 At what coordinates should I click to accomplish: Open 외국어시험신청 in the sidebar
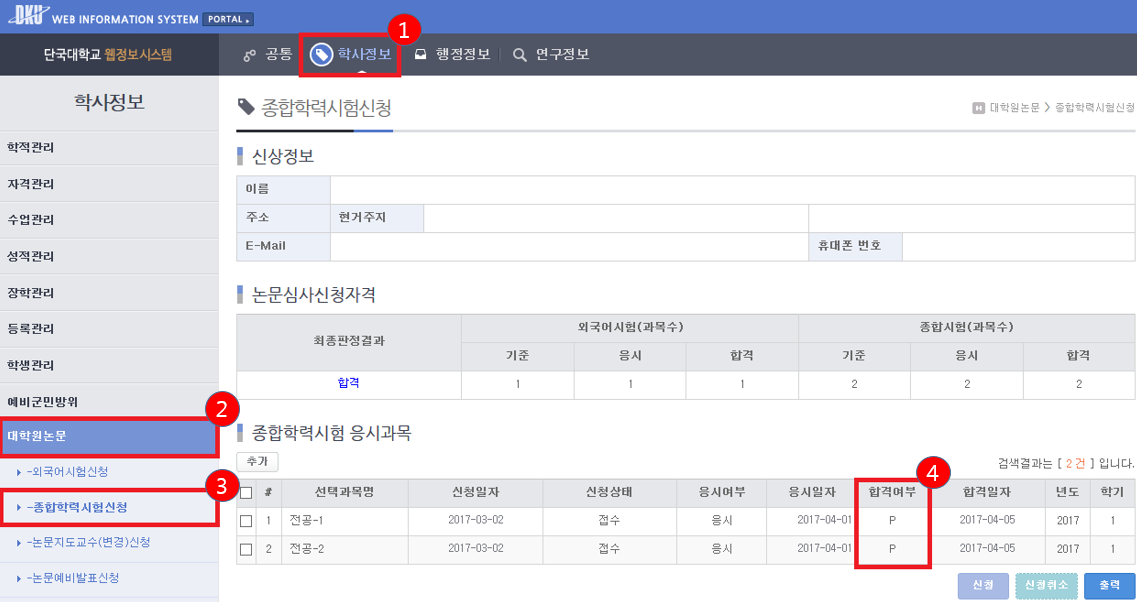click(68, 472)
